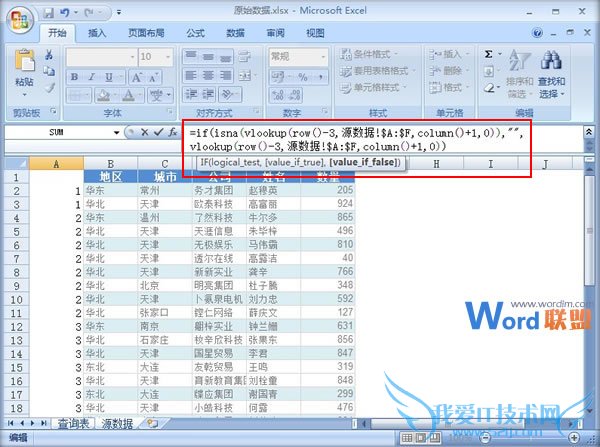Insert a new worksheet tab icon
600x447 pixels.
[x=152, y=423]
